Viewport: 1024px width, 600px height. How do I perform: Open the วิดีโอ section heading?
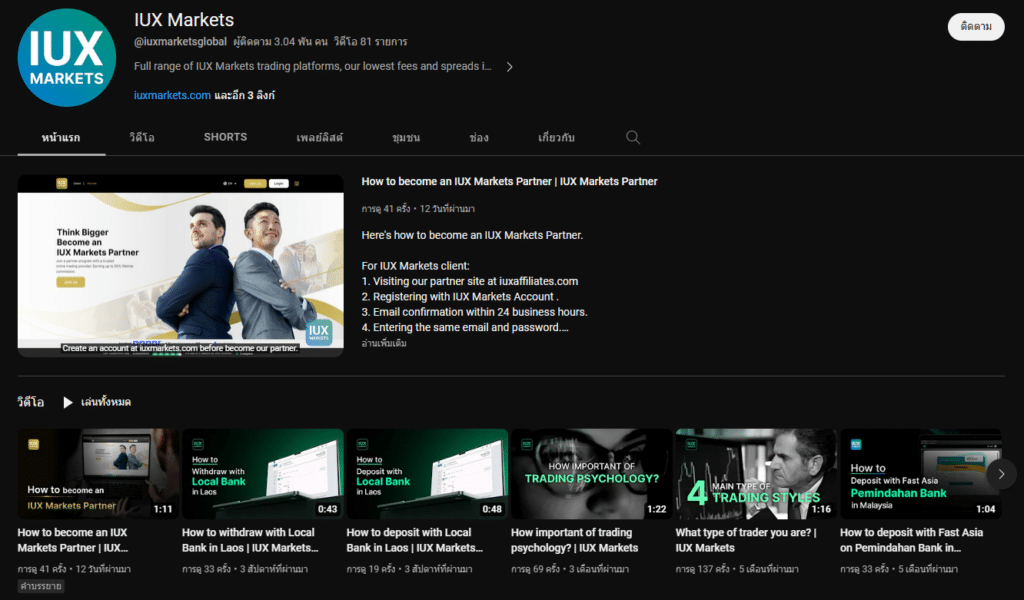[31, 402]
